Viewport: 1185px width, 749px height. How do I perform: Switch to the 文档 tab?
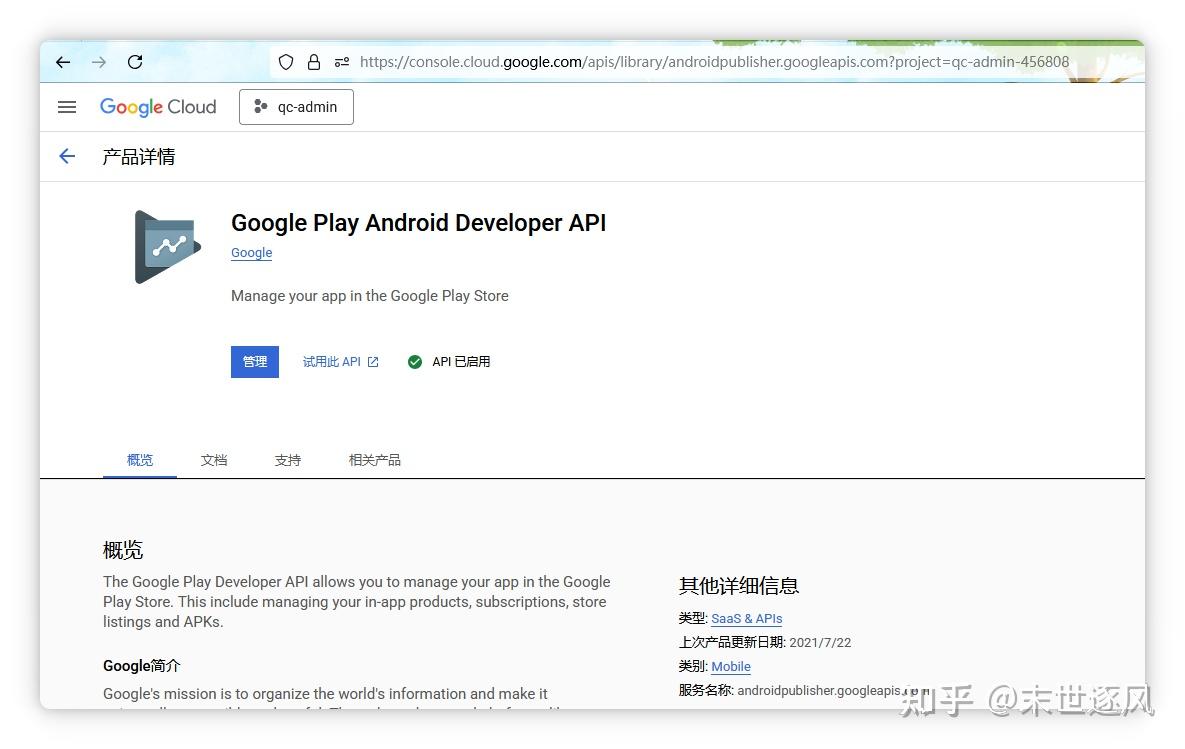pyautogui.click(x=213, y=459)
